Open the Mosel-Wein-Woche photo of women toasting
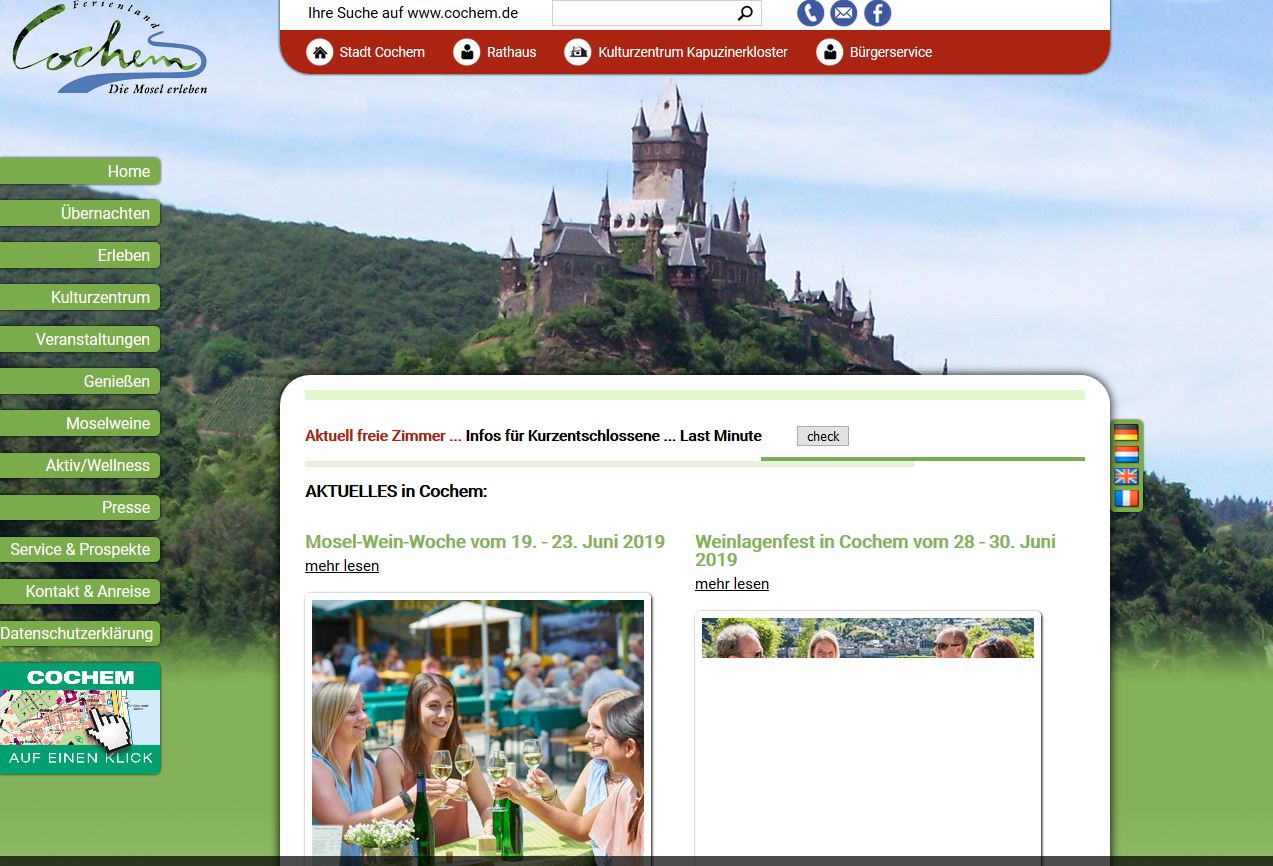Viewport: 1273px width, 866px height. 478,729
